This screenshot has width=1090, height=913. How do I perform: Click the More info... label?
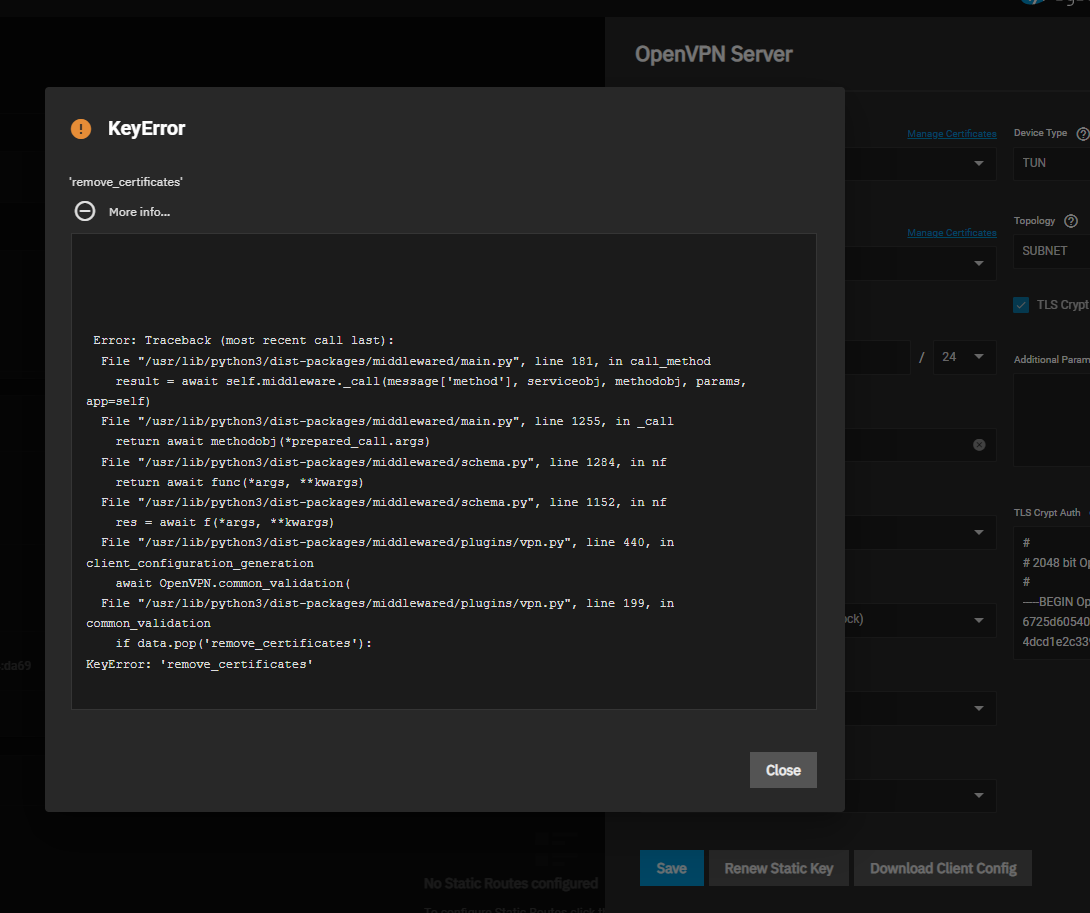pos(139,212)
